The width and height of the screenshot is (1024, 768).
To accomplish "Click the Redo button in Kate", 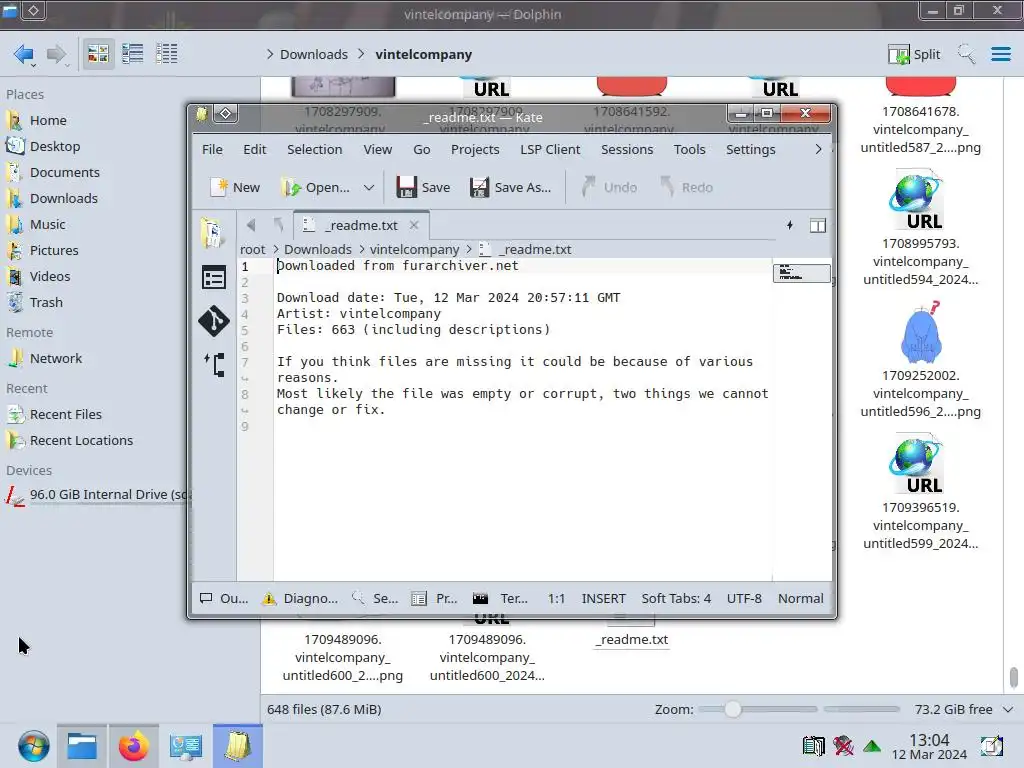I will pos(686,187).
